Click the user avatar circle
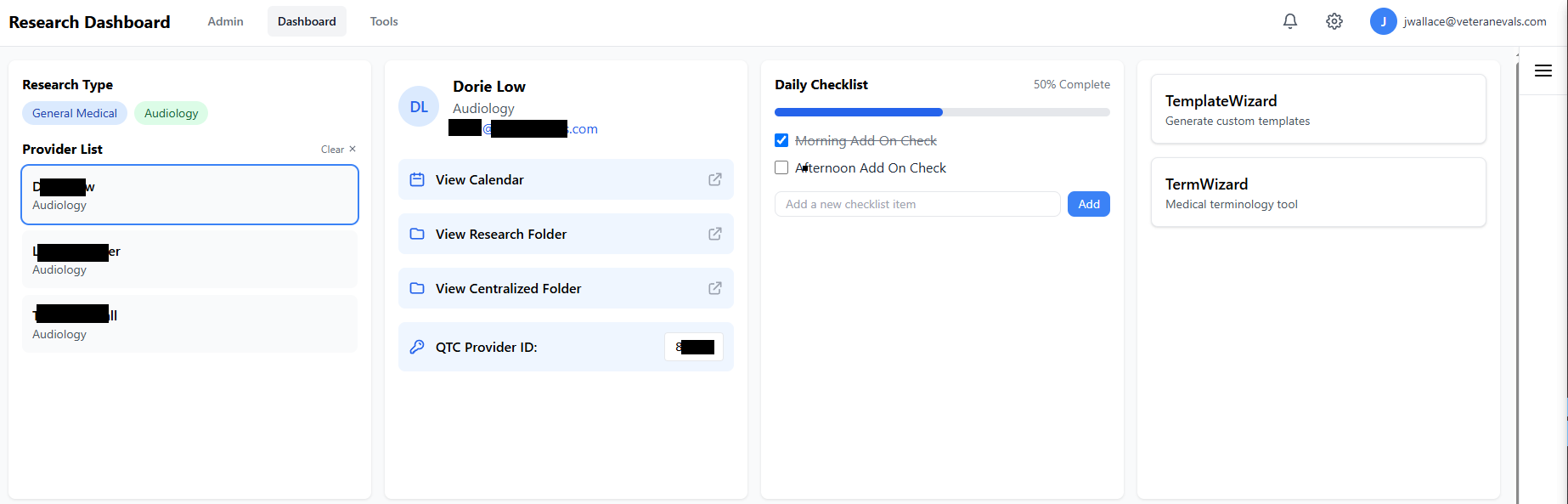Viewport: 1568px width, 504px height. [x=1383, y=21]
